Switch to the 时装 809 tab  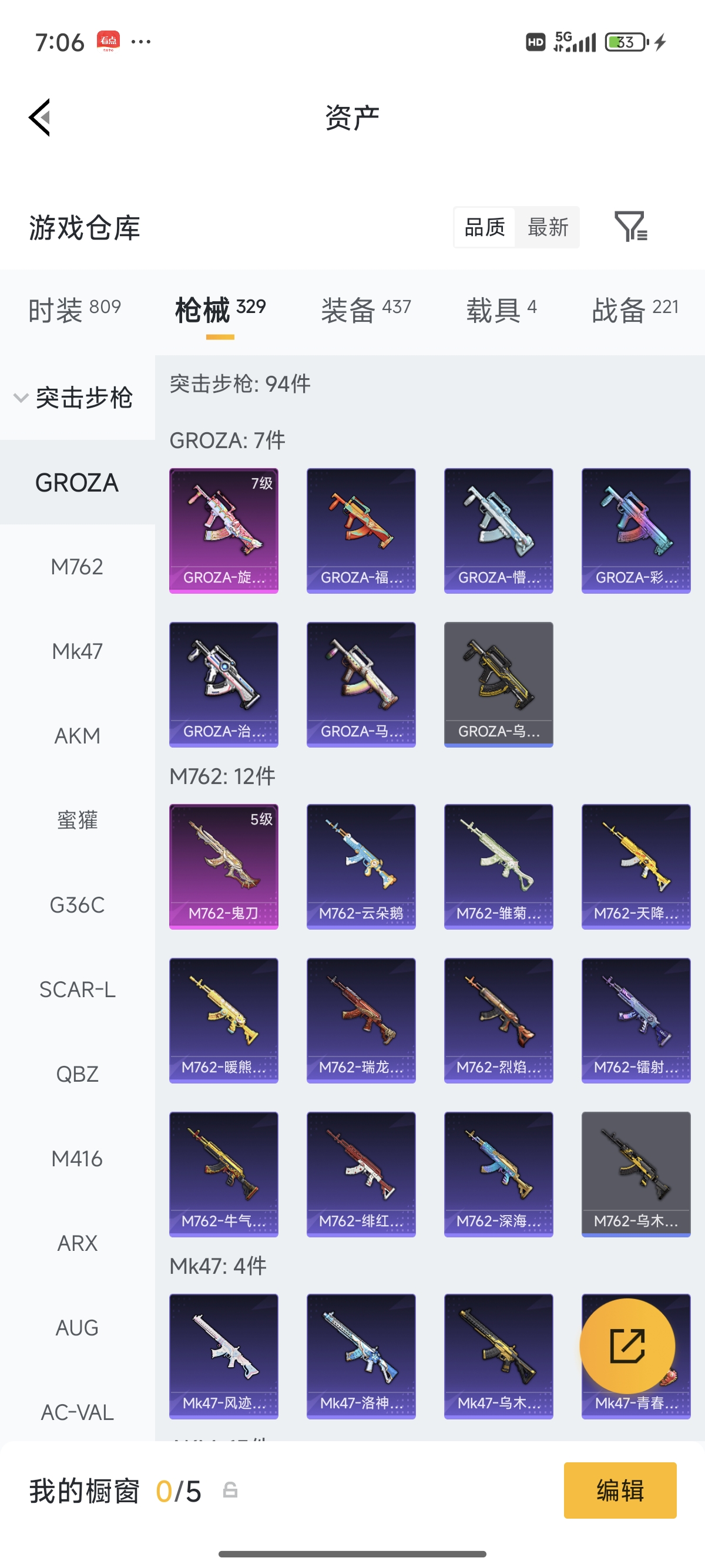coord(75,310)
